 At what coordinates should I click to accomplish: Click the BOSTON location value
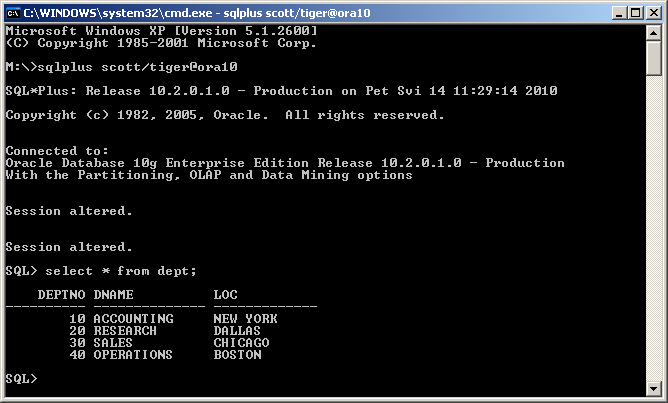point(237,355)
